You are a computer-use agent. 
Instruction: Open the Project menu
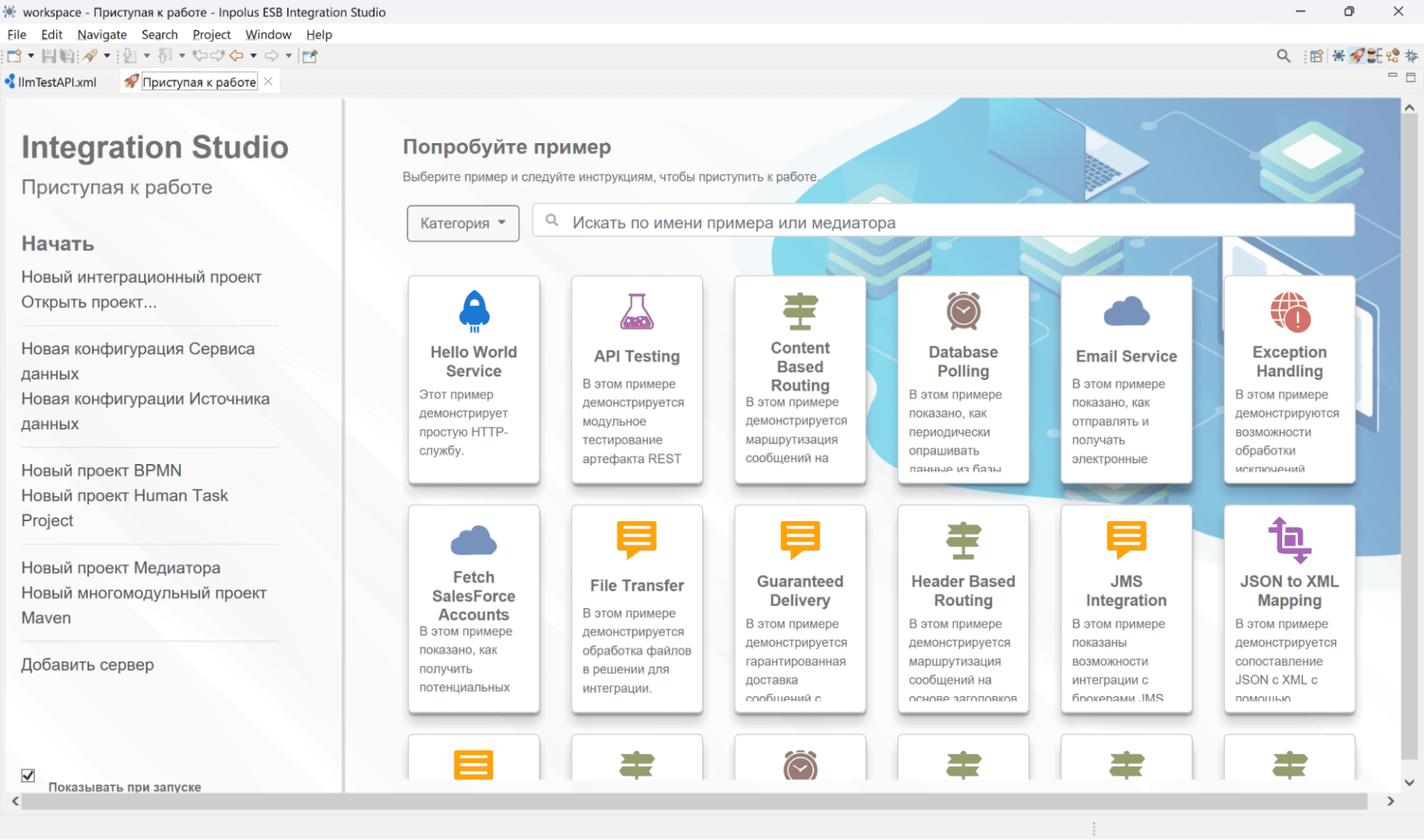coord(211,34)
